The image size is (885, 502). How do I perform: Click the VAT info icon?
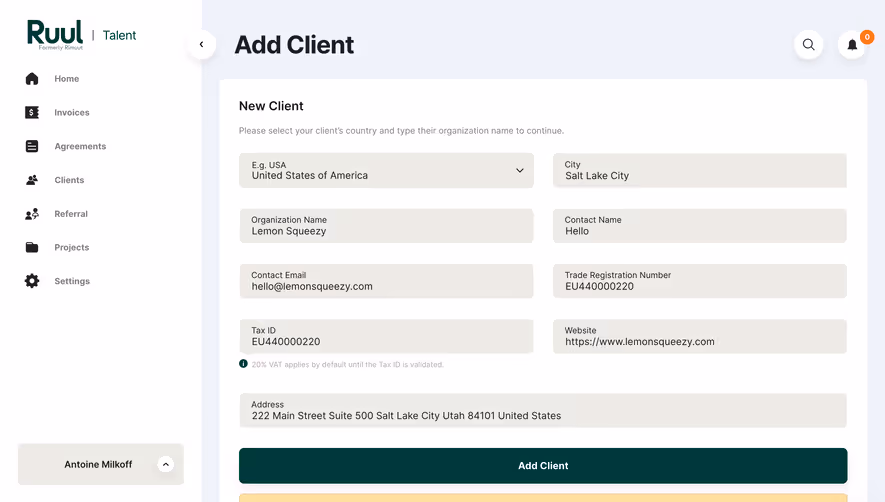click(243, 364)
